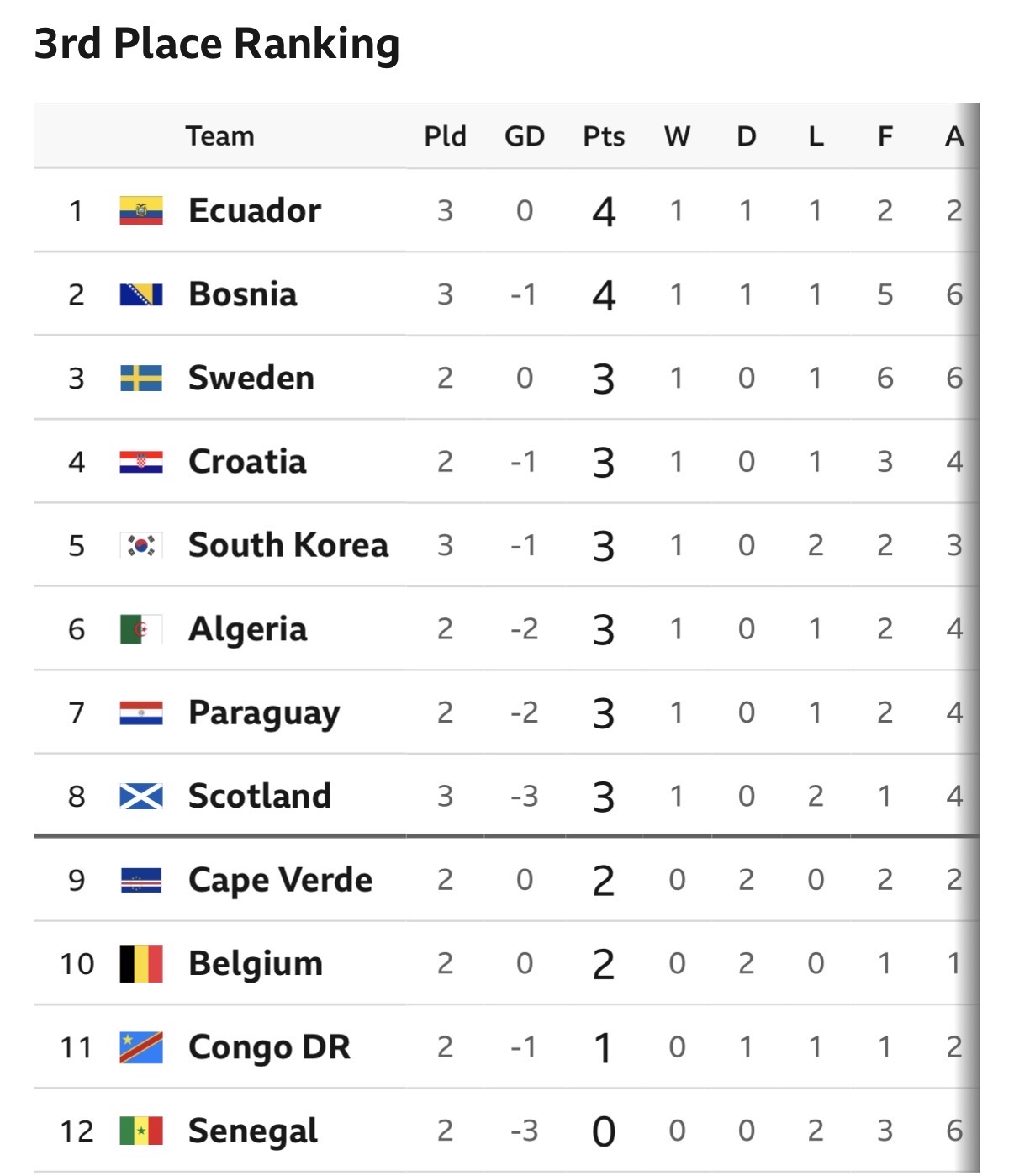Select the Paraguay flag icon
The height and width of the screenshot is (1176, 1014).
(x=141, y=712)
